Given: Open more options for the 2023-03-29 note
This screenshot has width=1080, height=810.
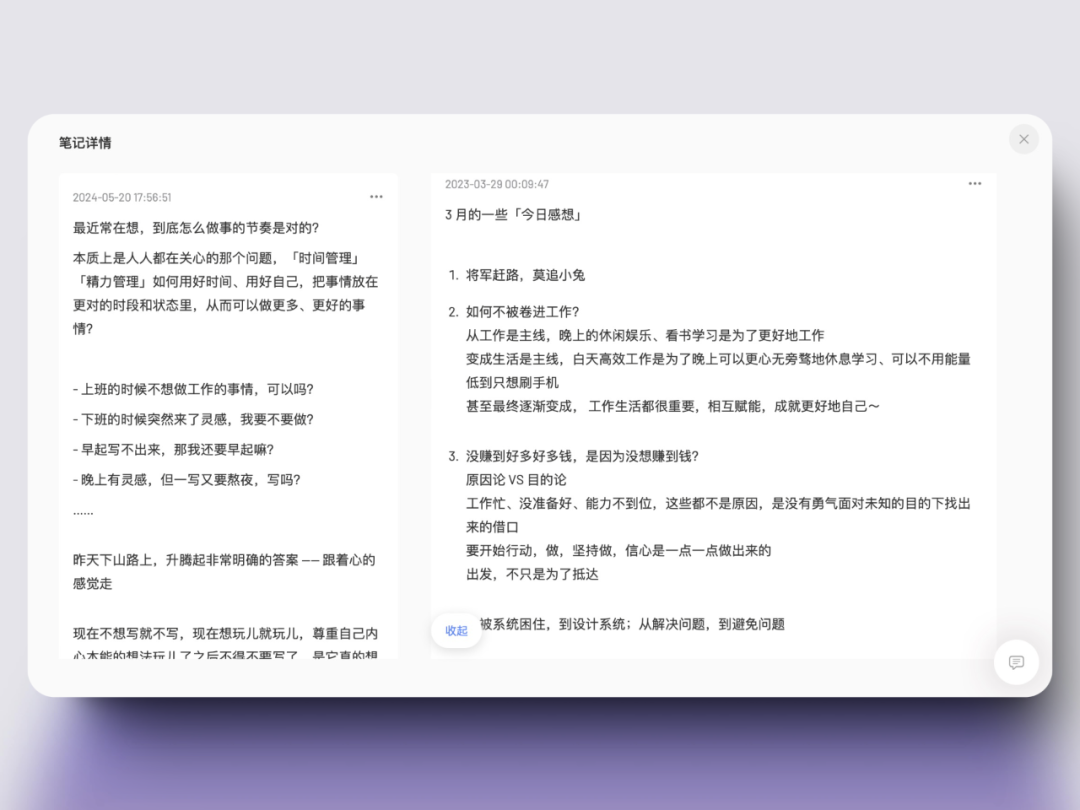Looking at the screenshot, I should 975,184.
